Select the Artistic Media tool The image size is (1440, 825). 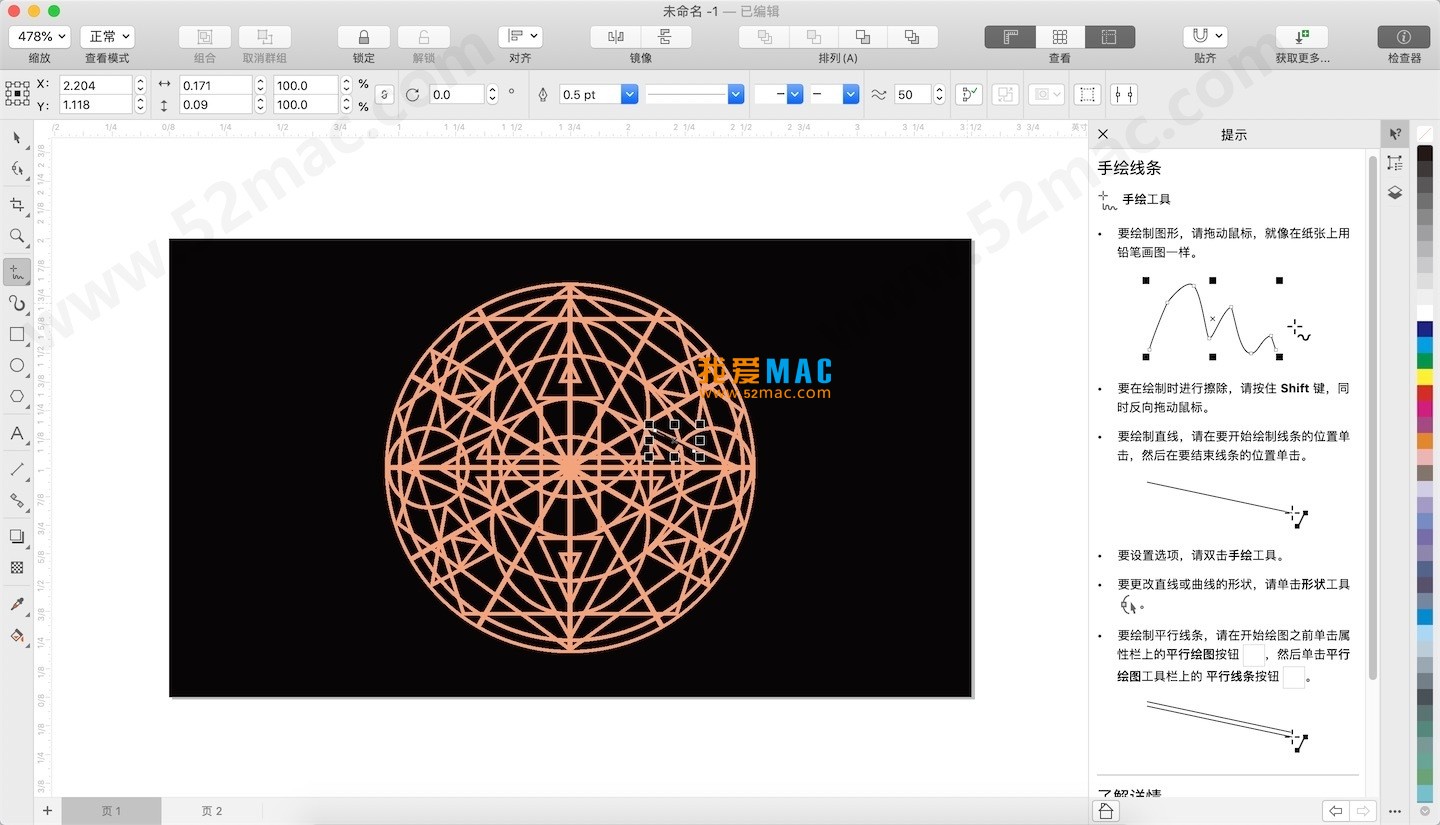point(17,303)
